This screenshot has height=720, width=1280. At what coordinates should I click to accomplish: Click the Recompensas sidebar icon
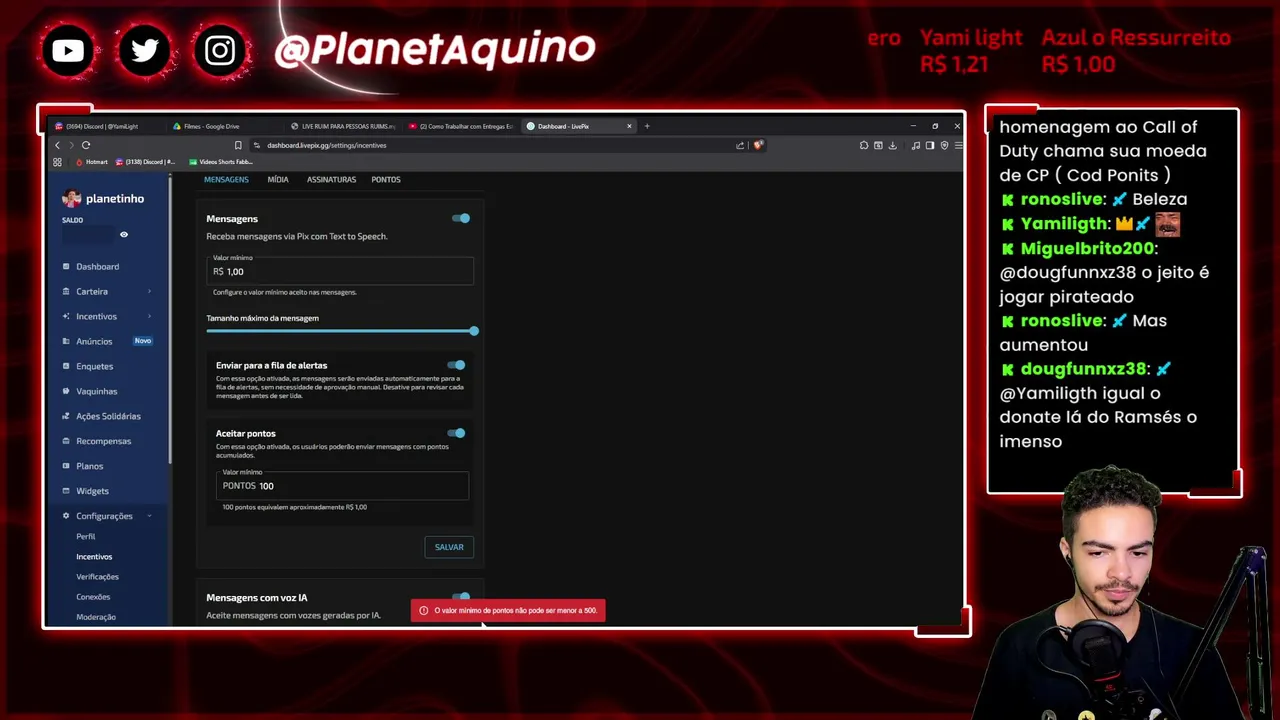click(66, 441)
